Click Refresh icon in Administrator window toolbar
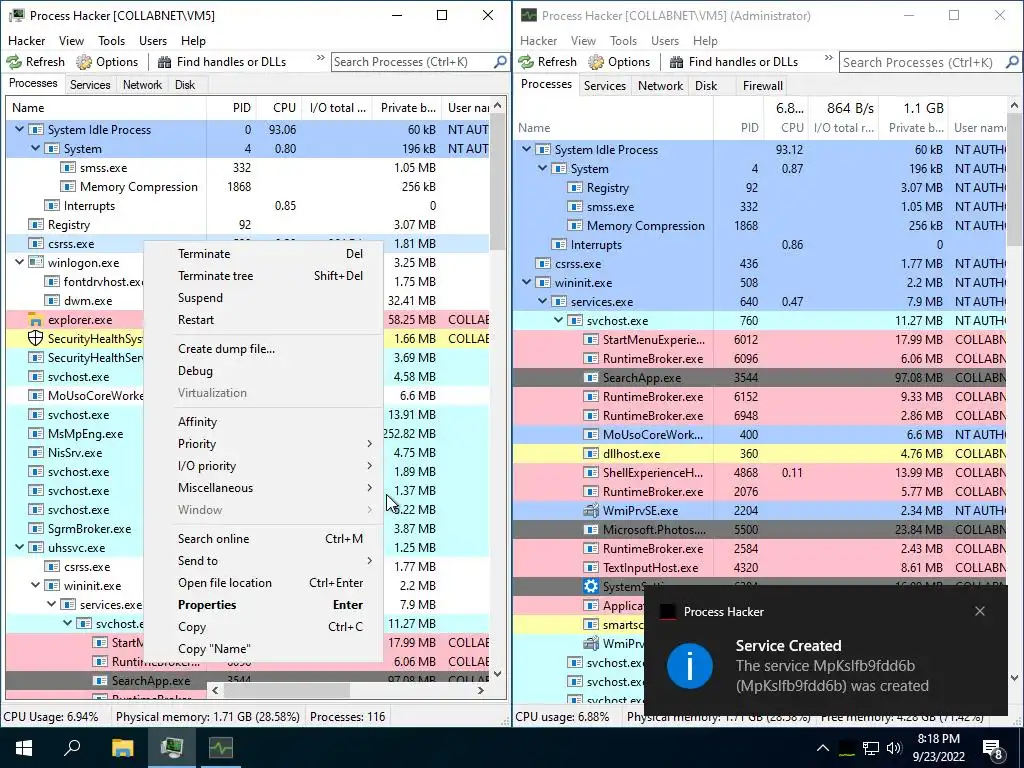This screenshot has width=1024, height=768. pyautogui.click(x=526, y=62)
